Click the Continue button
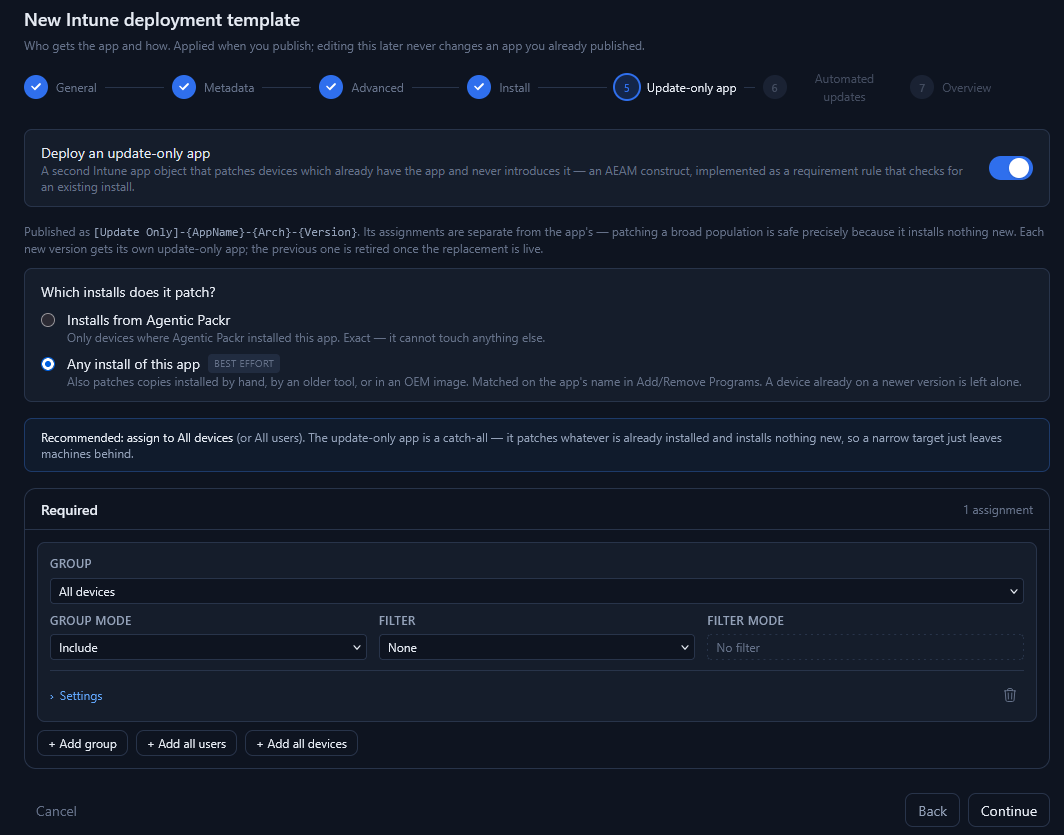Image resolution: width=1064 pixels, height=835 pixels. (1008, 811)
